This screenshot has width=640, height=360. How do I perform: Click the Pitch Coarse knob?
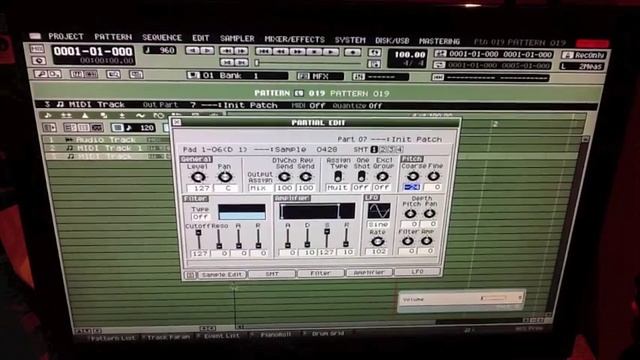click(x=413, y=176)
